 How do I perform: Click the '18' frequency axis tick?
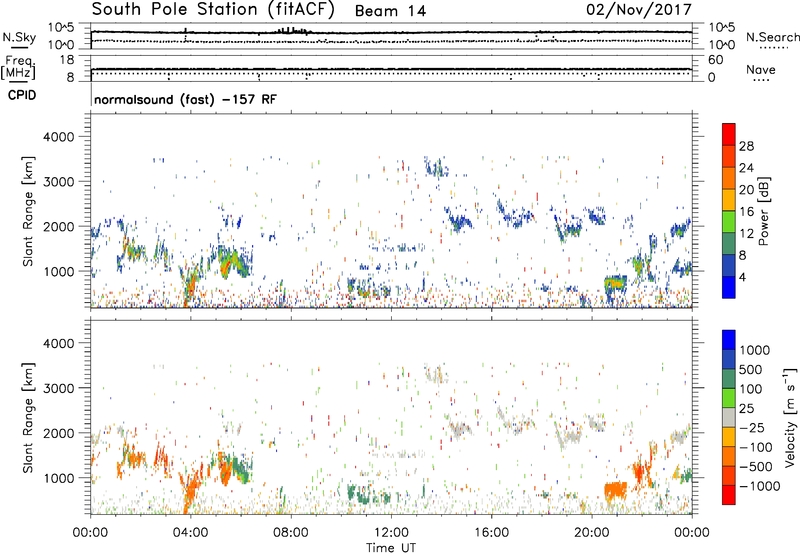67,60
